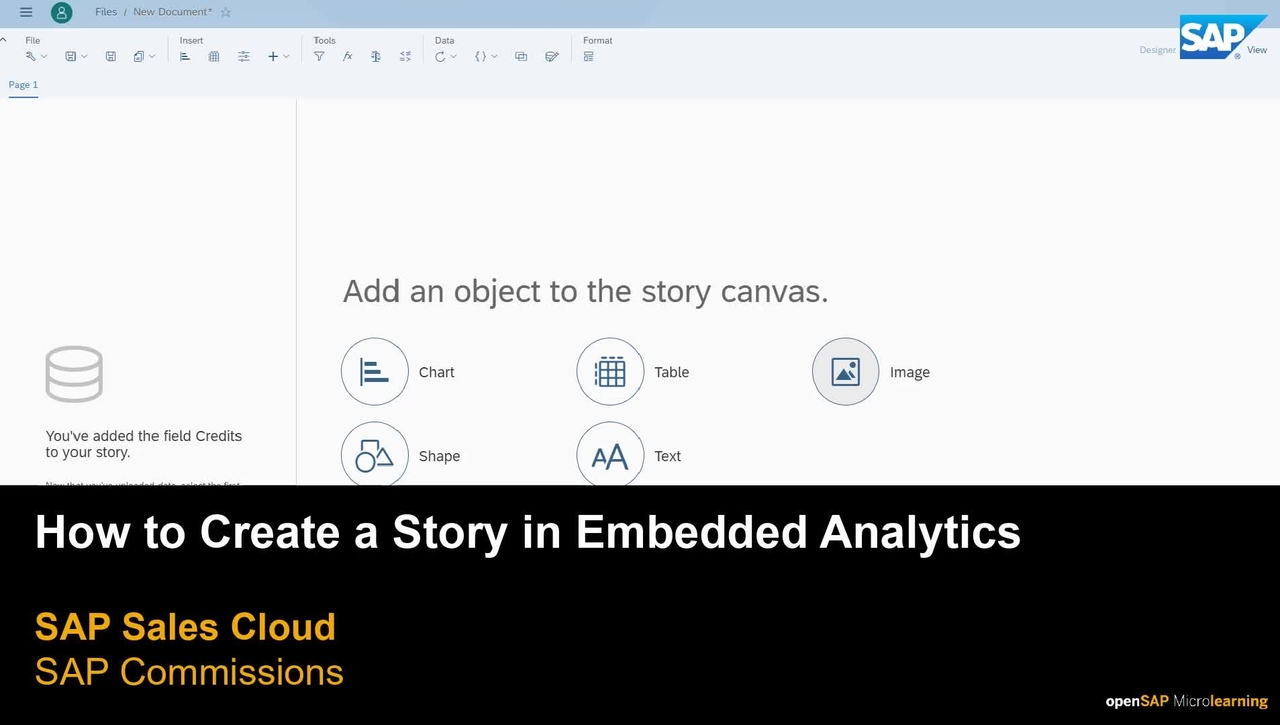Click the canvas Table label

coord(672,372)
